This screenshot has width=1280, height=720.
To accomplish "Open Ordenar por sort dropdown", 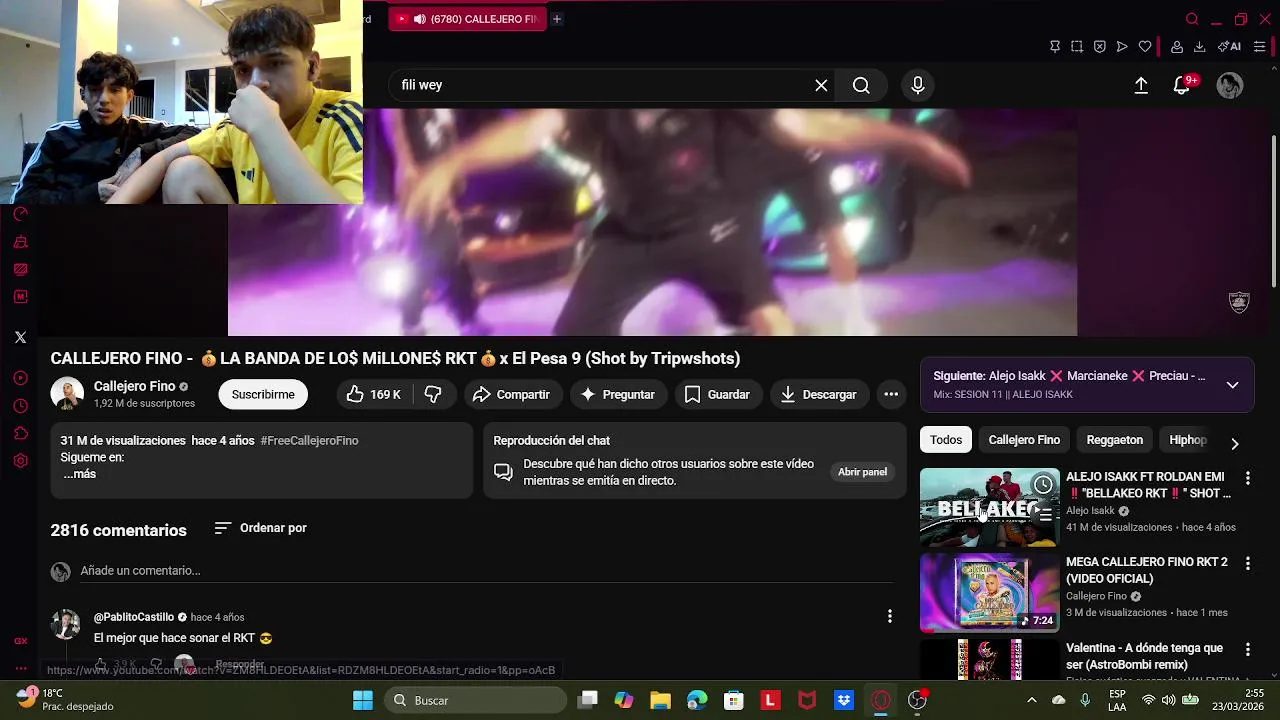I will 260,528.
